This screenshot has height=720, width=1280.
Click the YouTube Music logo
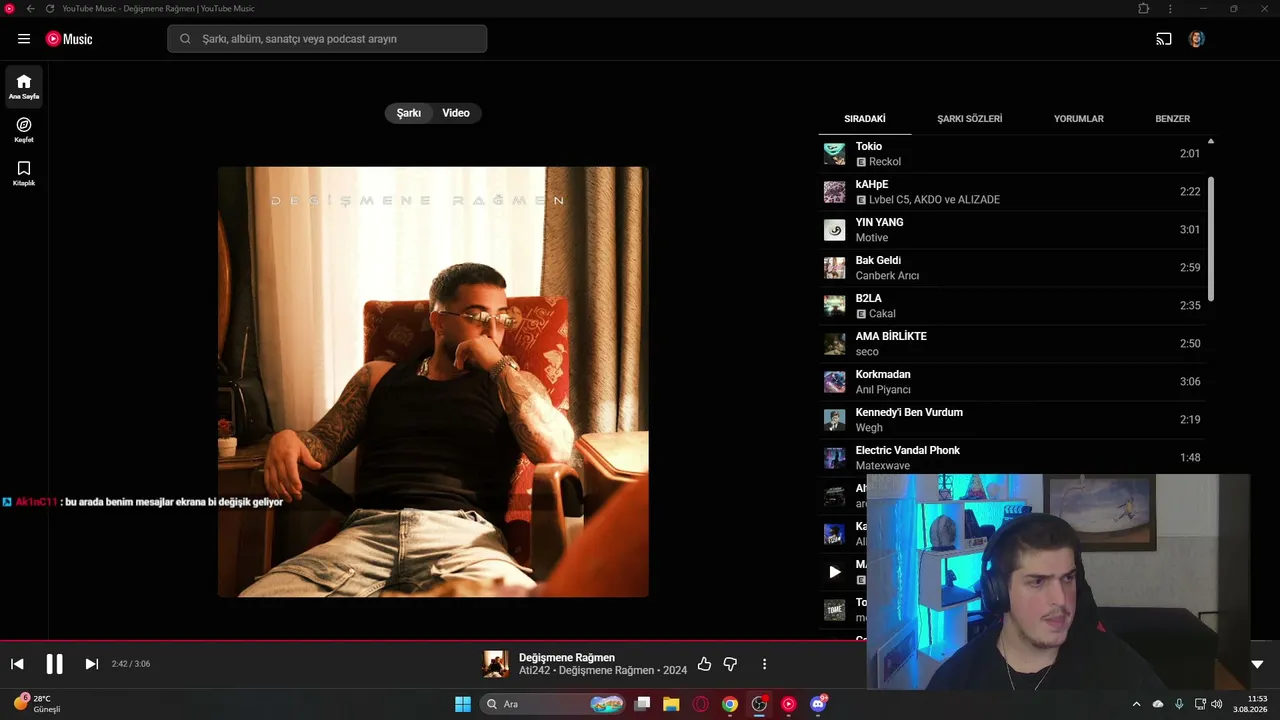pos(69,39)
